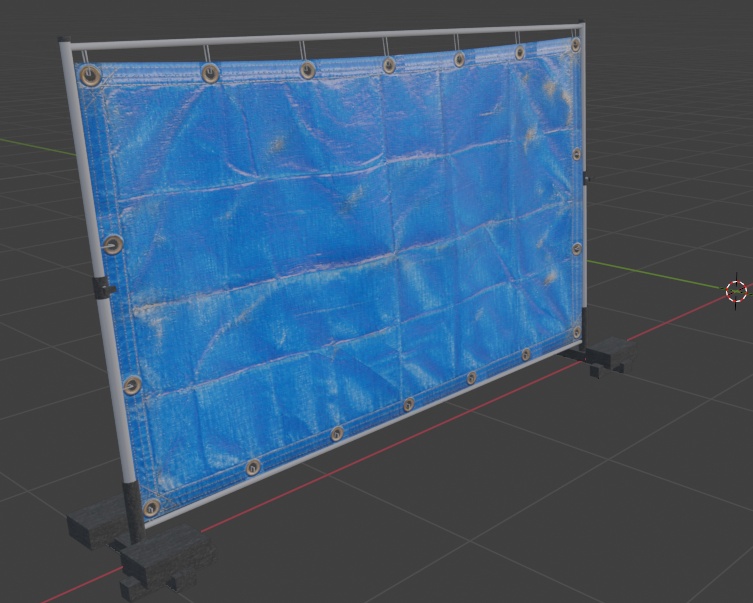Click the red-white 3D cursor crosshair
Viewport: 753px width, 603px height.
(x=737, y=291)
